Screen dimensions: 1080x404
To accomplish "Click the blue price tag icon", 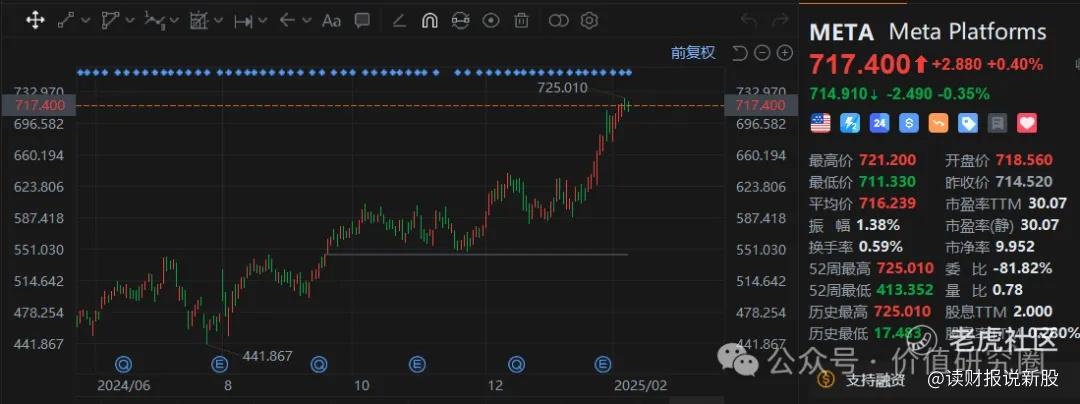I will pos(968,123).
